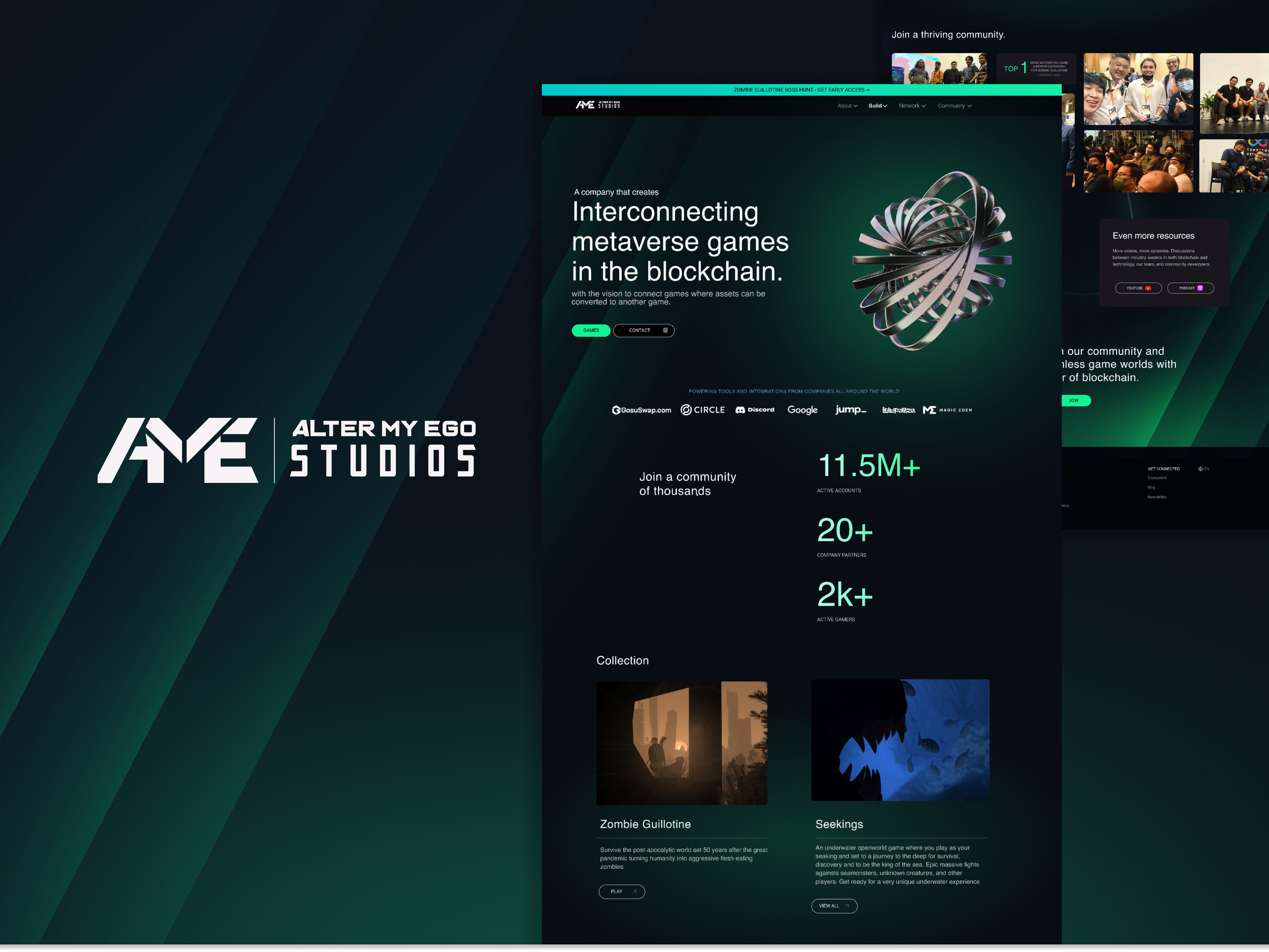Click the arrow icon in PLAY button
The width and height of the screenshot is (1269, 952).
pyautogui.click(x=634, y=892)
